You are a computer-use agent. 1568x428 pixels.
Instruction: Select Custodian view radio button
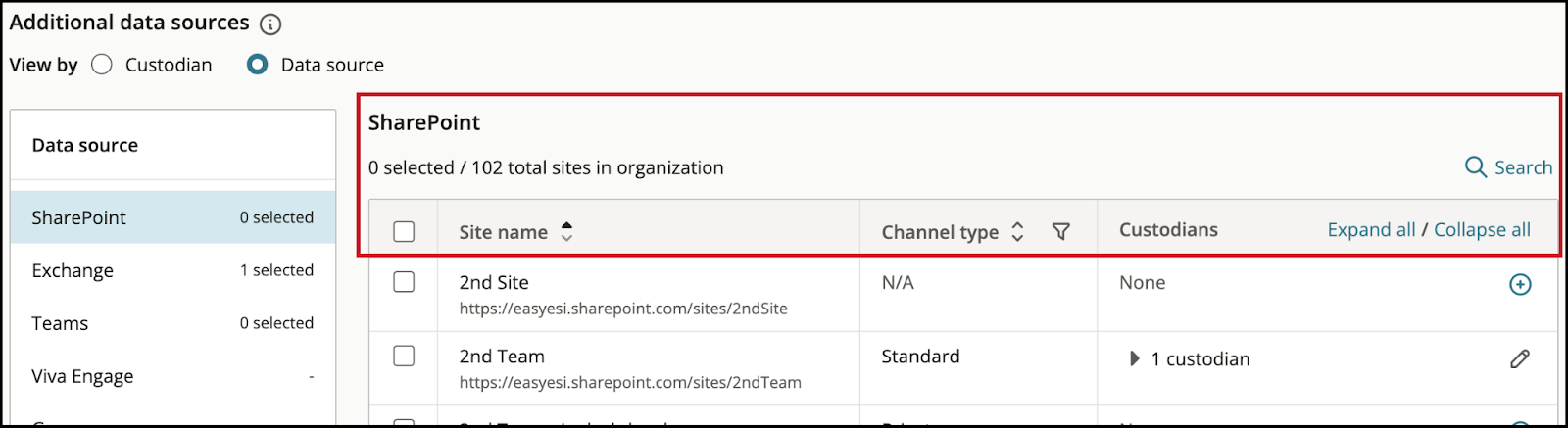(x=102, y=65)
